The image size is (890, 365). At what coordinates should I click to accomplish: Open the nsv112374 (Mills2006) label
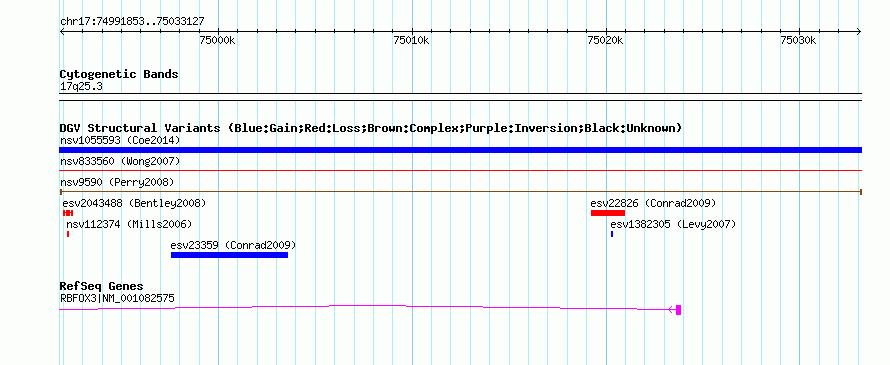pos(129,224)
